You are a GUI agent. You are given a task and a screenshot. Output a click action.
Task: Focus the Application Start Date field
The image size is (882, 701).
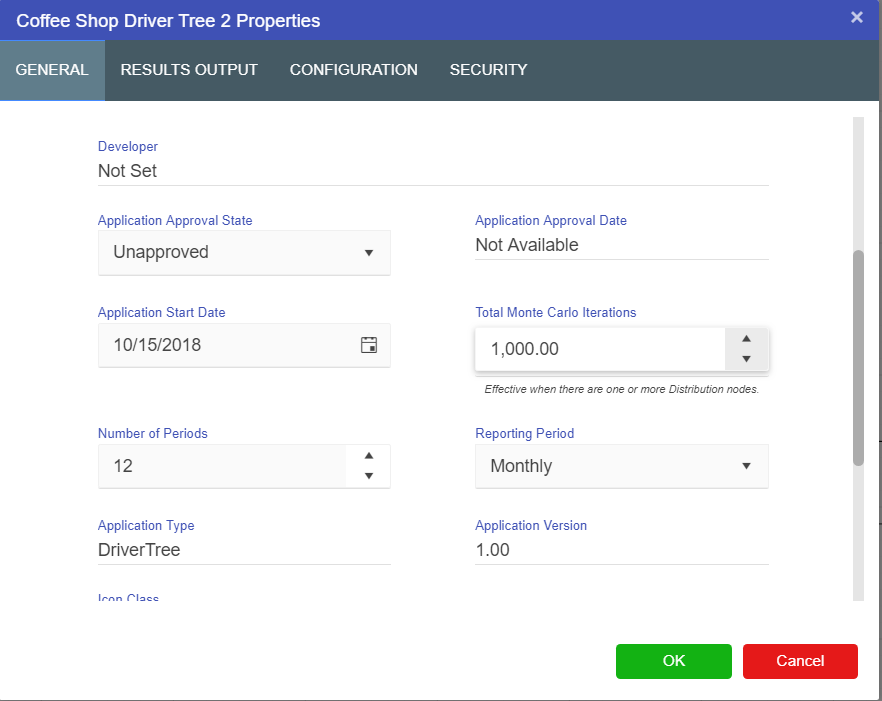point(225,345)
